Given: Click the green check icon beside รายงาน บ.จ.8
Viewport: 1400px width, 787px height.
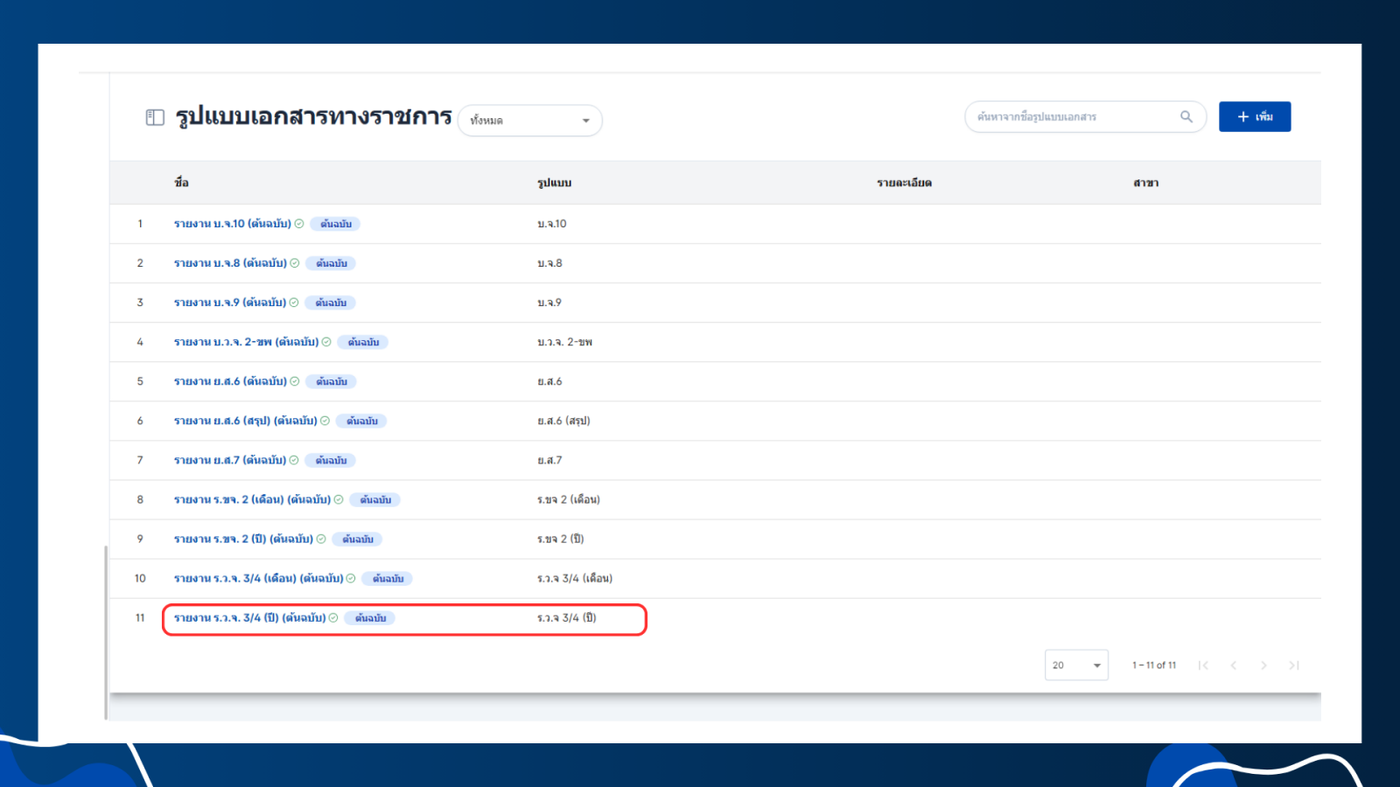Looking at the screenshot, I should click(x=295, y=263).
